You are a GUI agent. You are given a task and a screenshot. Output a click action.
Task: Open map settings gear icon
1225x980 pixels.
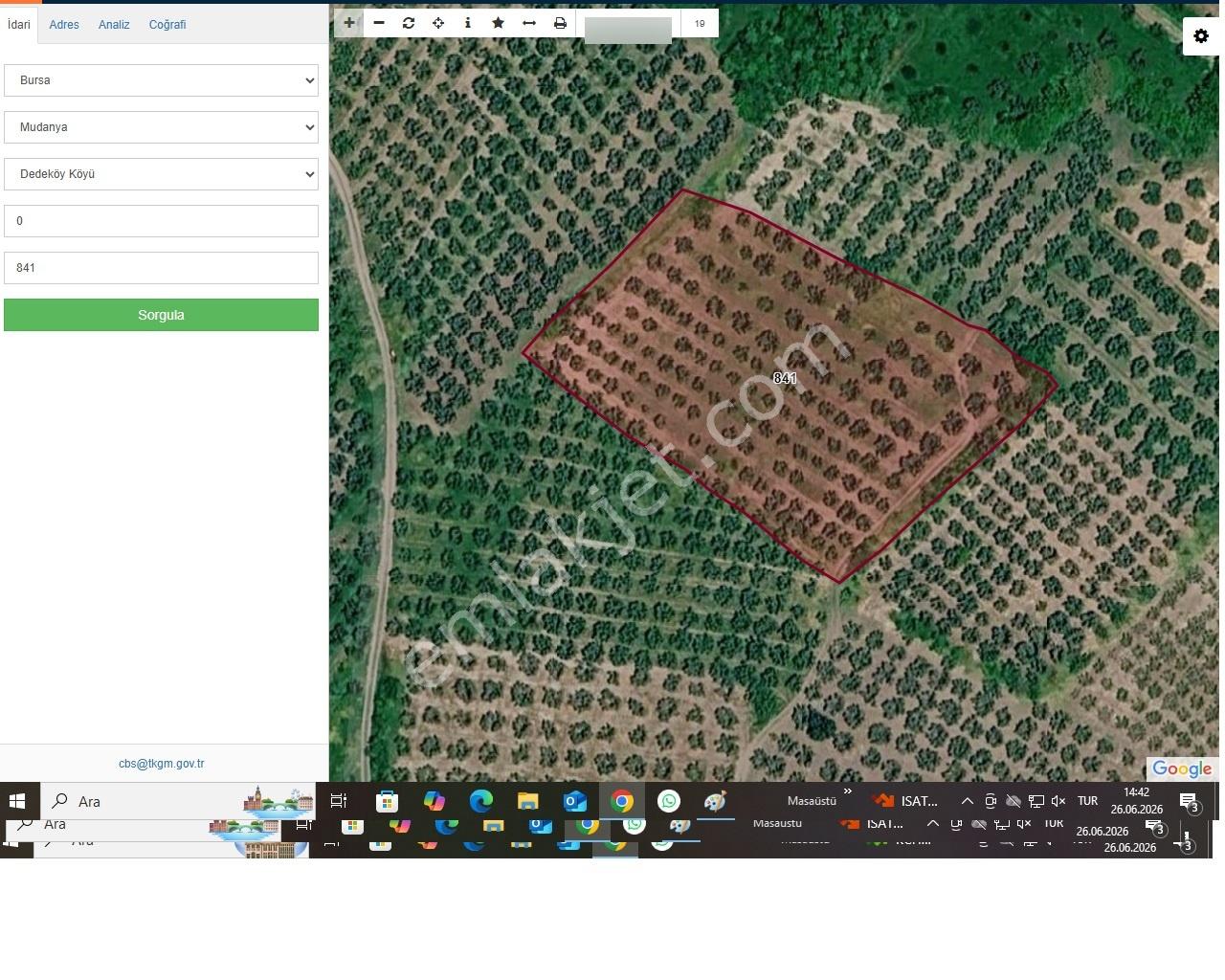pos(1201,36)
